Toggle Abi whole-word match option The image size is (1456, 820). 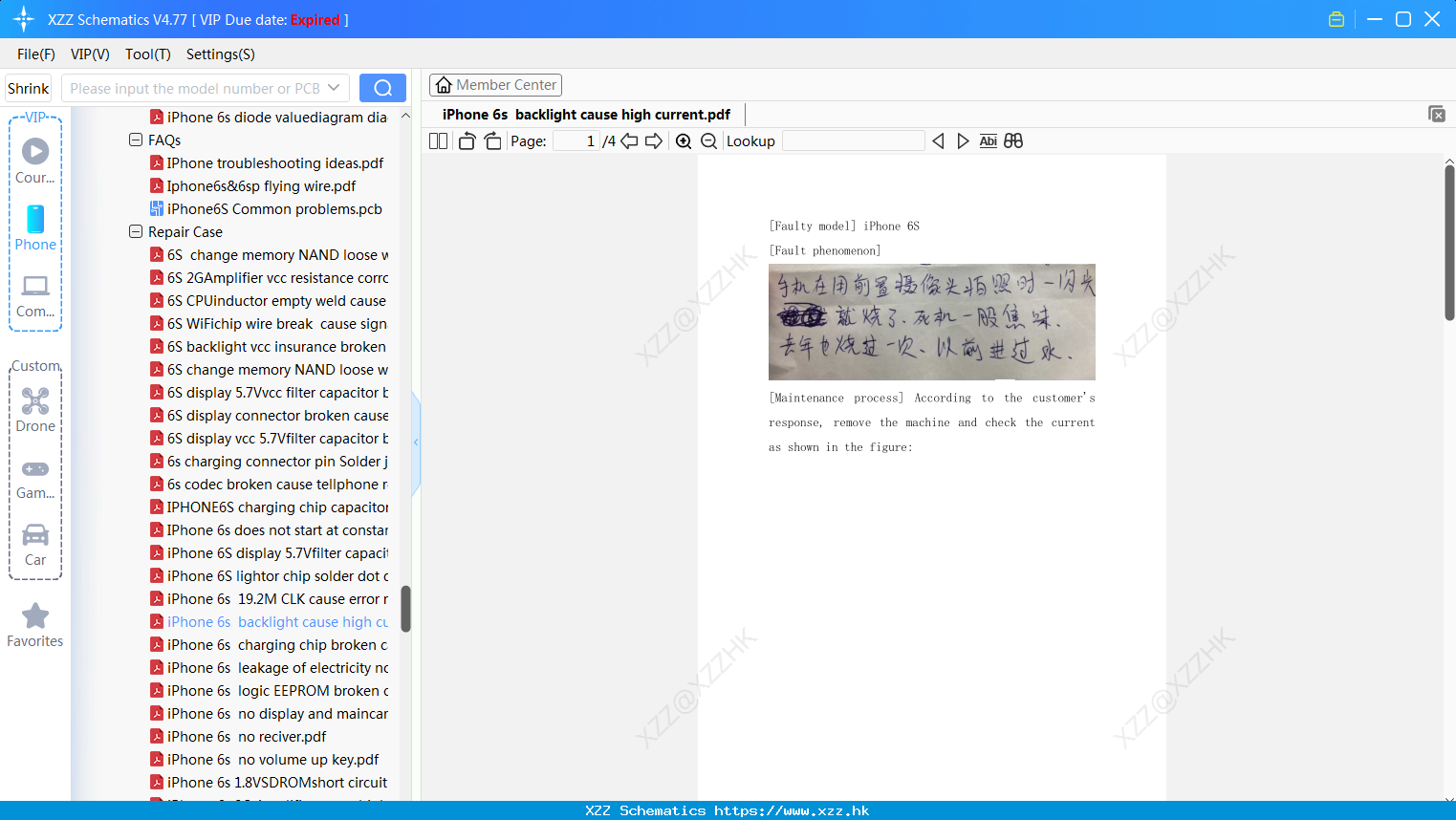point(989,141)
